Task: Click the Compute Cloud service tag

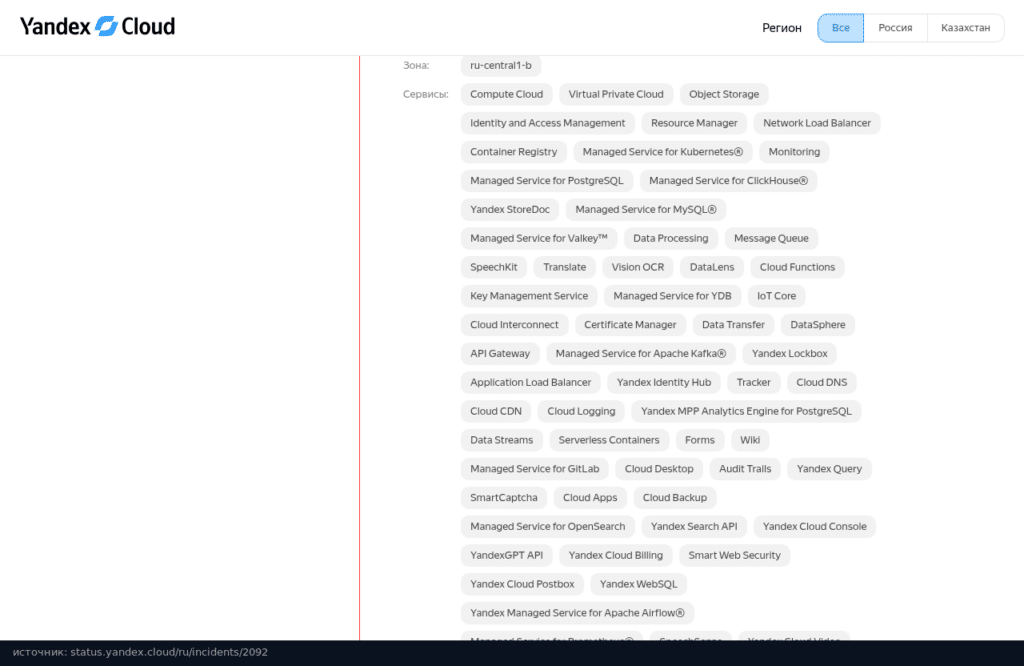Action: (507, 94)
